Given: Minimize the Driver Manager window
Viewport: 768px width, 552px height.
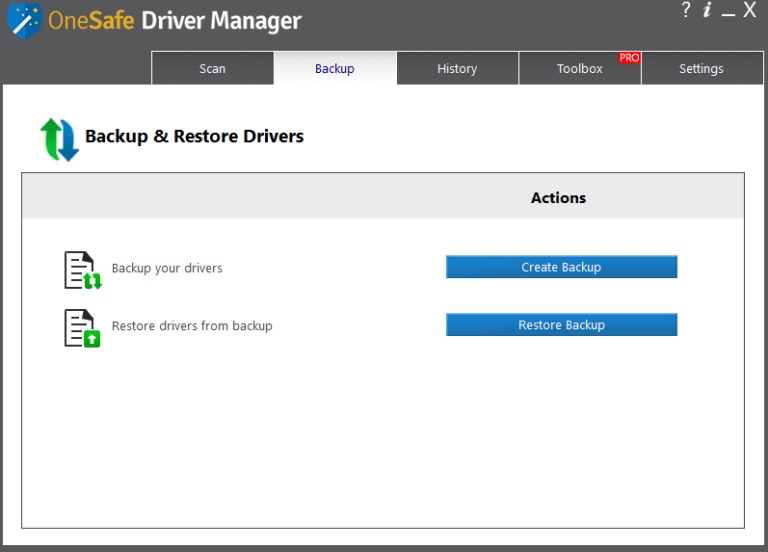Looking at the screenshot, I should pyautogui.click(x=728, y=14).
